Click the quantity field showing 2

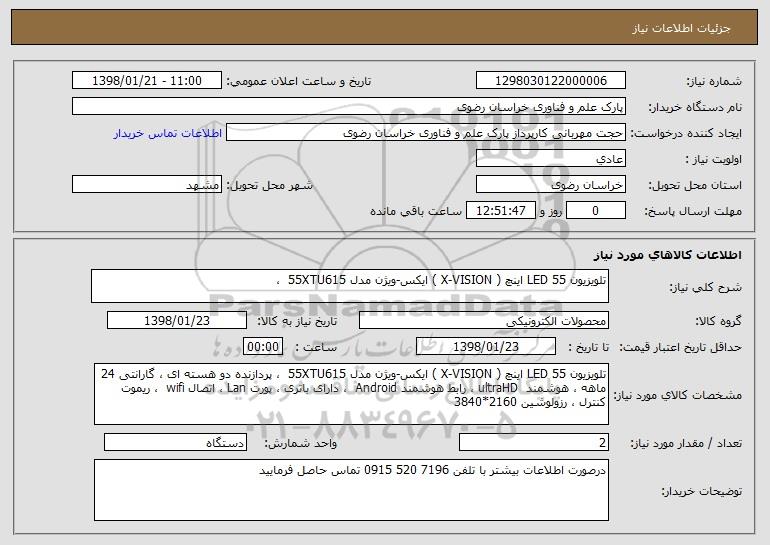[x=534, y=442]
